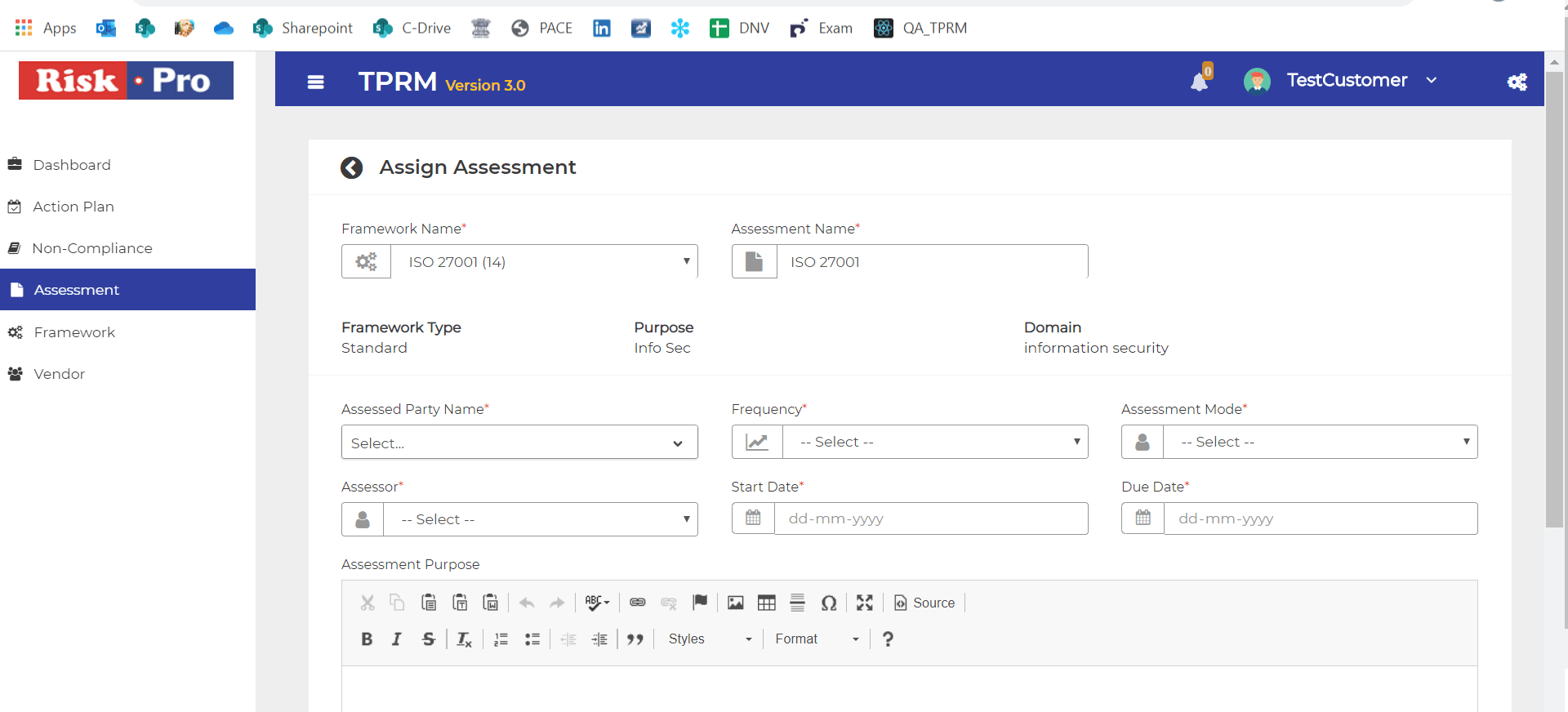
Task: Open Dashboard from the sidebar
Action: point(72,165)
